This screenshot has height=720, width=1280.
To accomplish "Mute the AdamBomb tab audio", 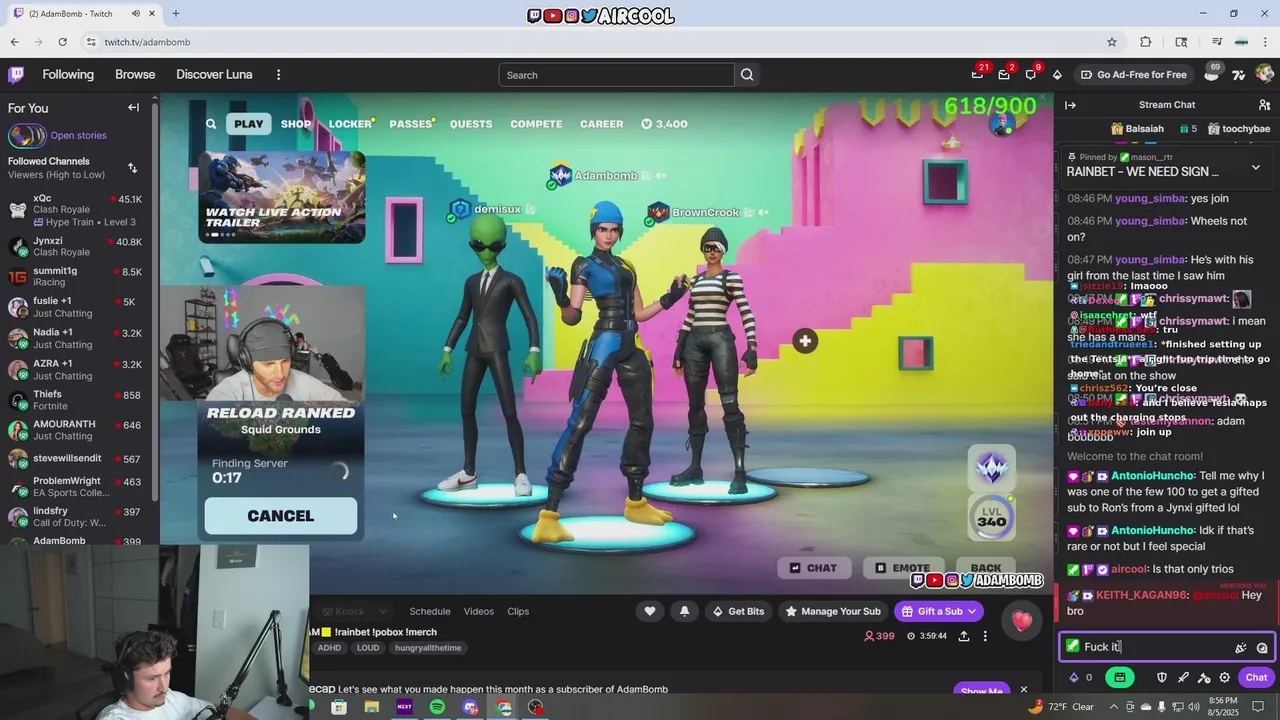I will tap(136, 14).
